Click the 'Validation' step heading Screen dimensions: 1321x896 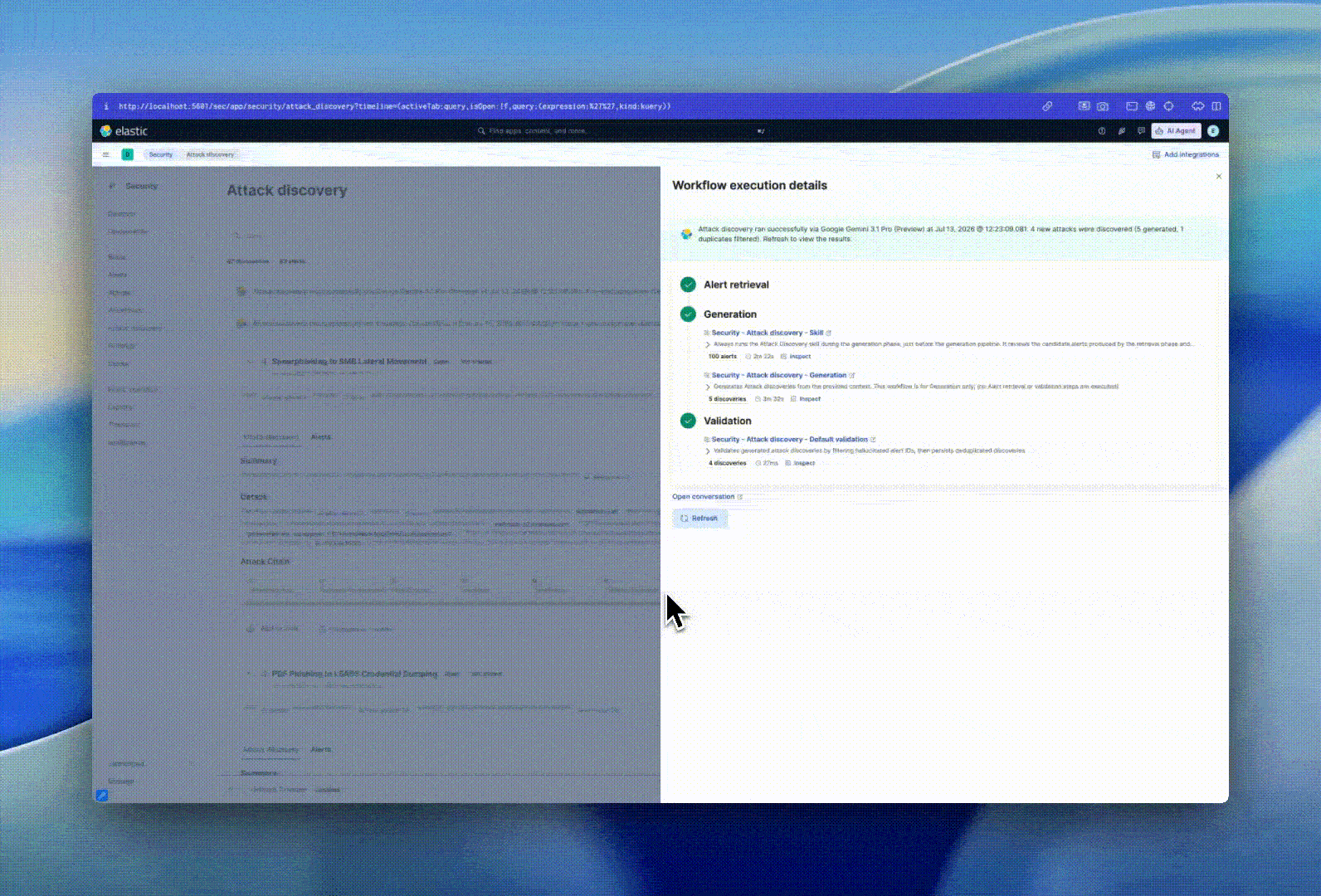728,421
